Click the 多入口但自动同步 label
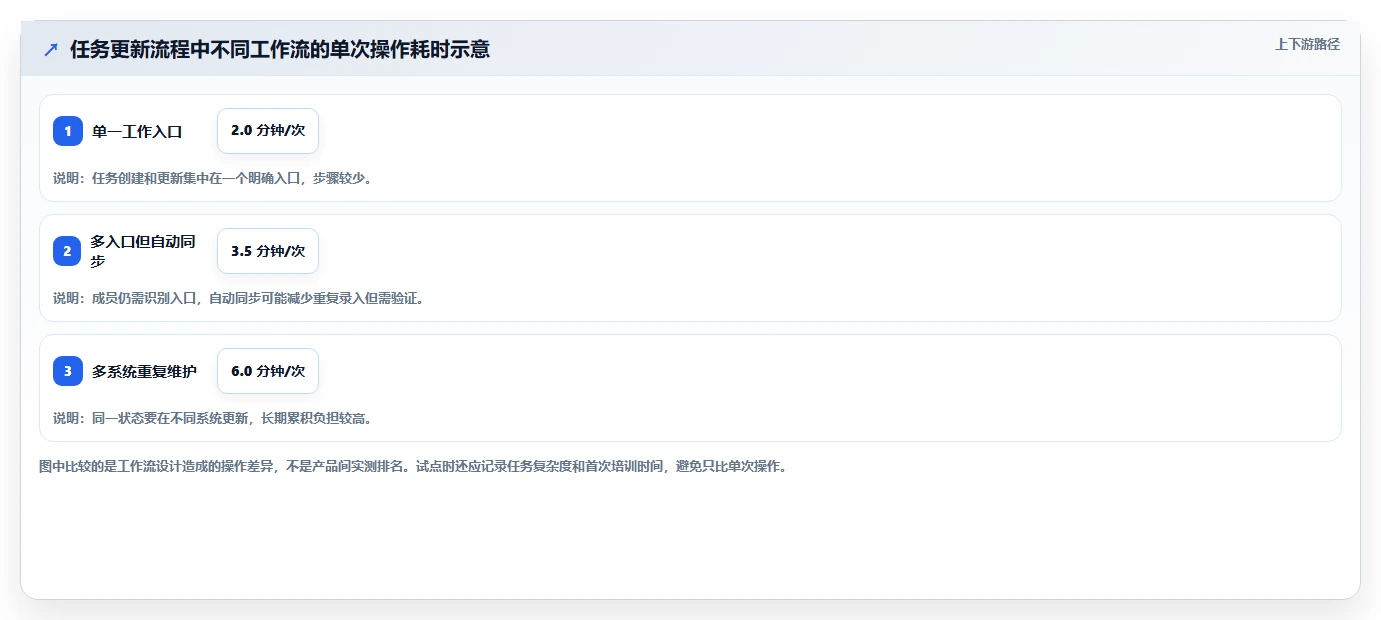Viewport: 1381px width, 620px height. pyautogui.click(x=142, y=251)
